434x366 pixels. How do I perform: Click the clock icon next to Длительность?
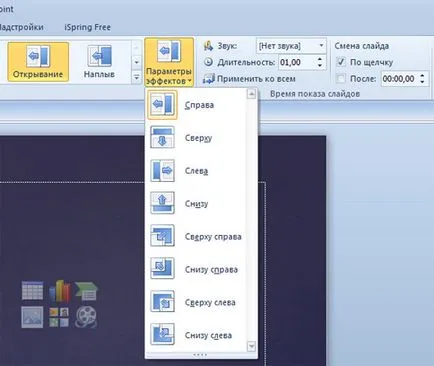click(208, 62)
